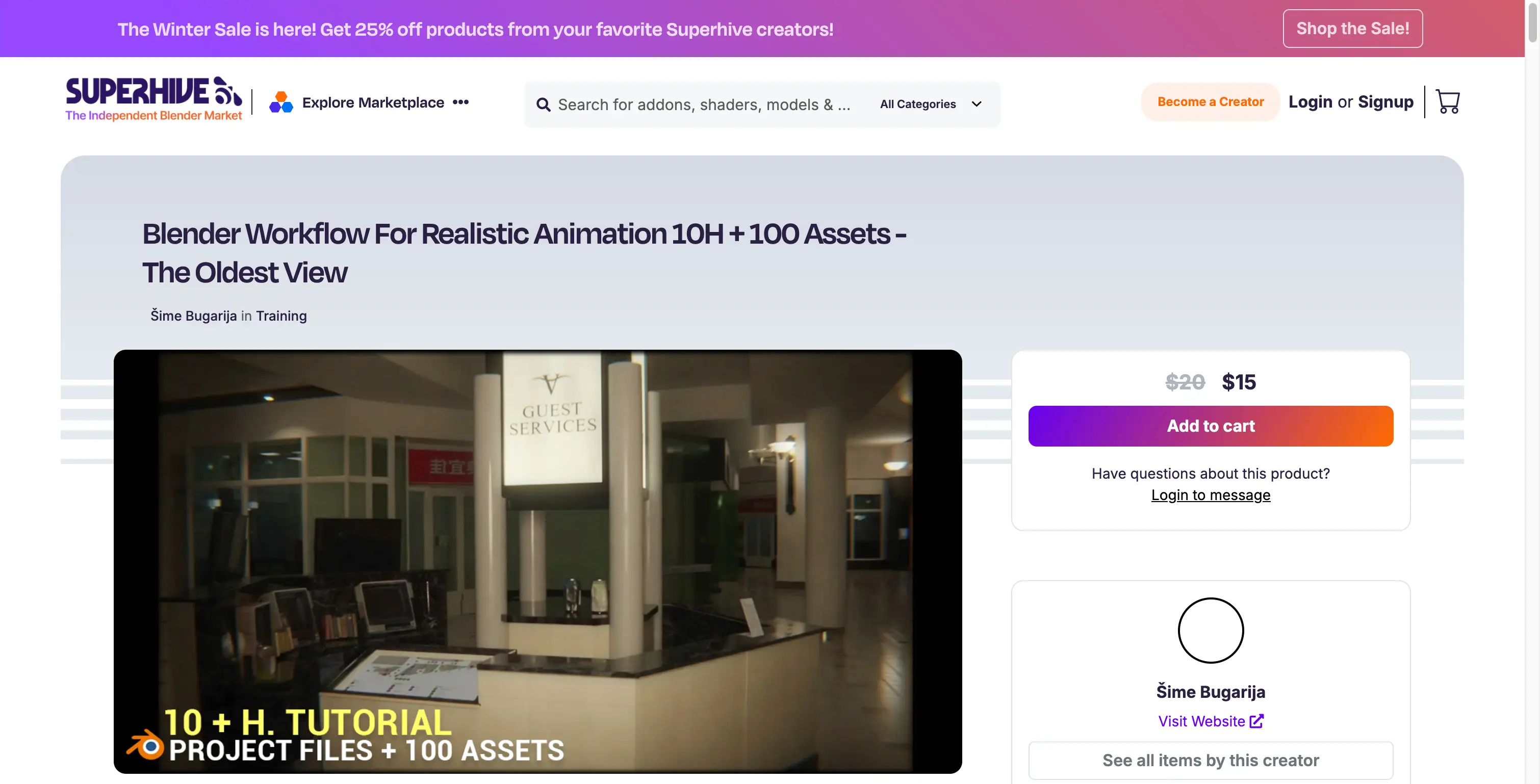Screen dimensions: 1540x784
Task: Open Login to message
Action: (1211, 495)
